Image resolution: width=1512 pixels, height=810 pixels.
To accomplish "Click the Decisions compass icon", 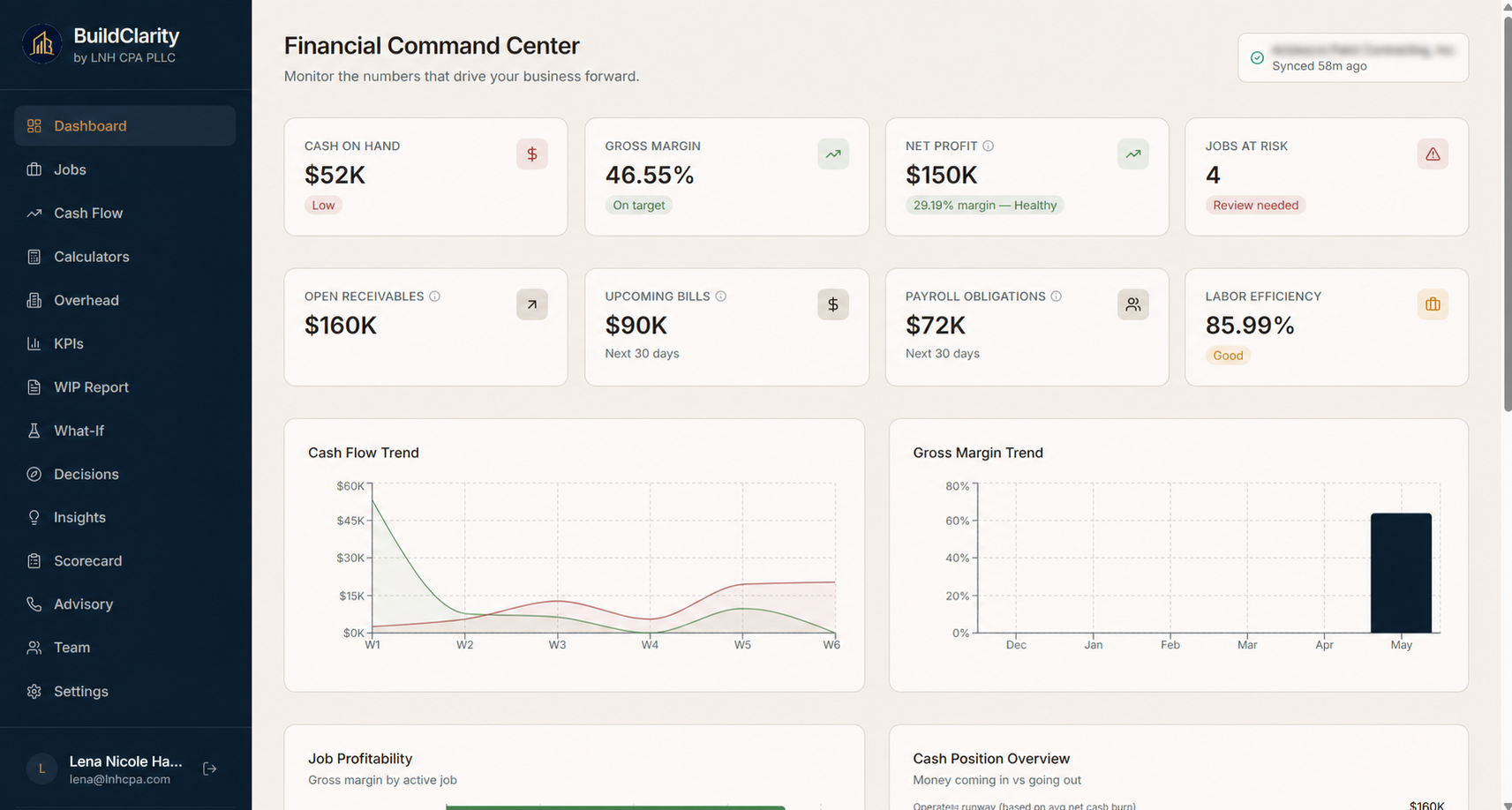I will pyautogui.click(x=34, y=474).
